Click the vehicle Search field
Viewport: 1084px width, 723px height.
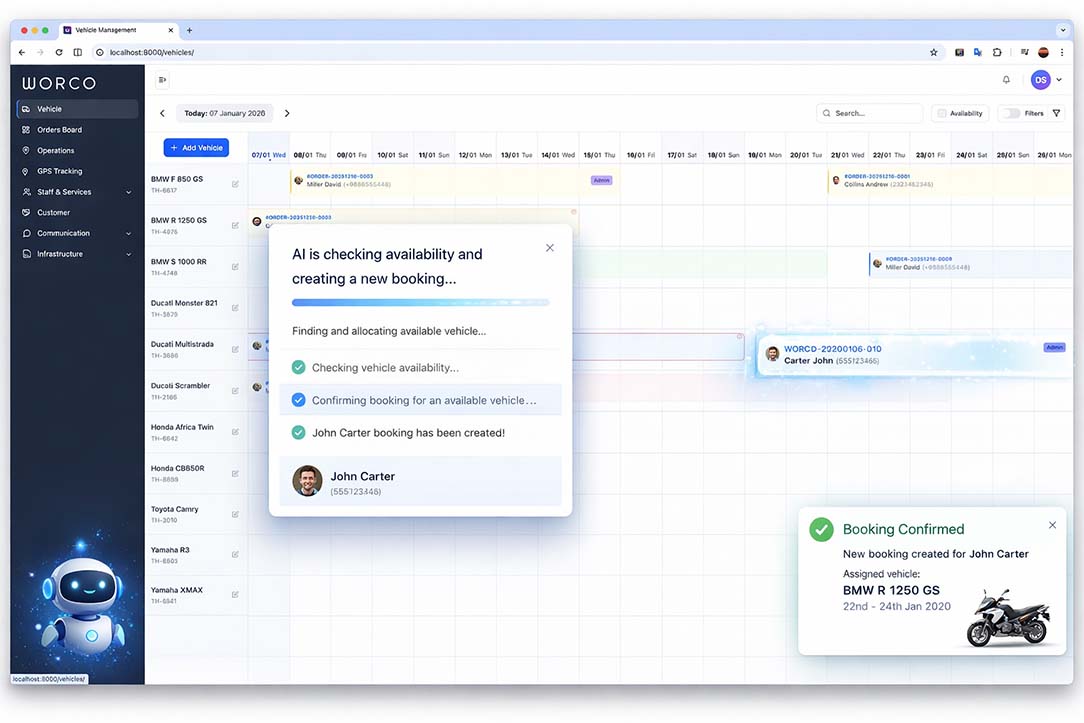click(x=869, y=114)
